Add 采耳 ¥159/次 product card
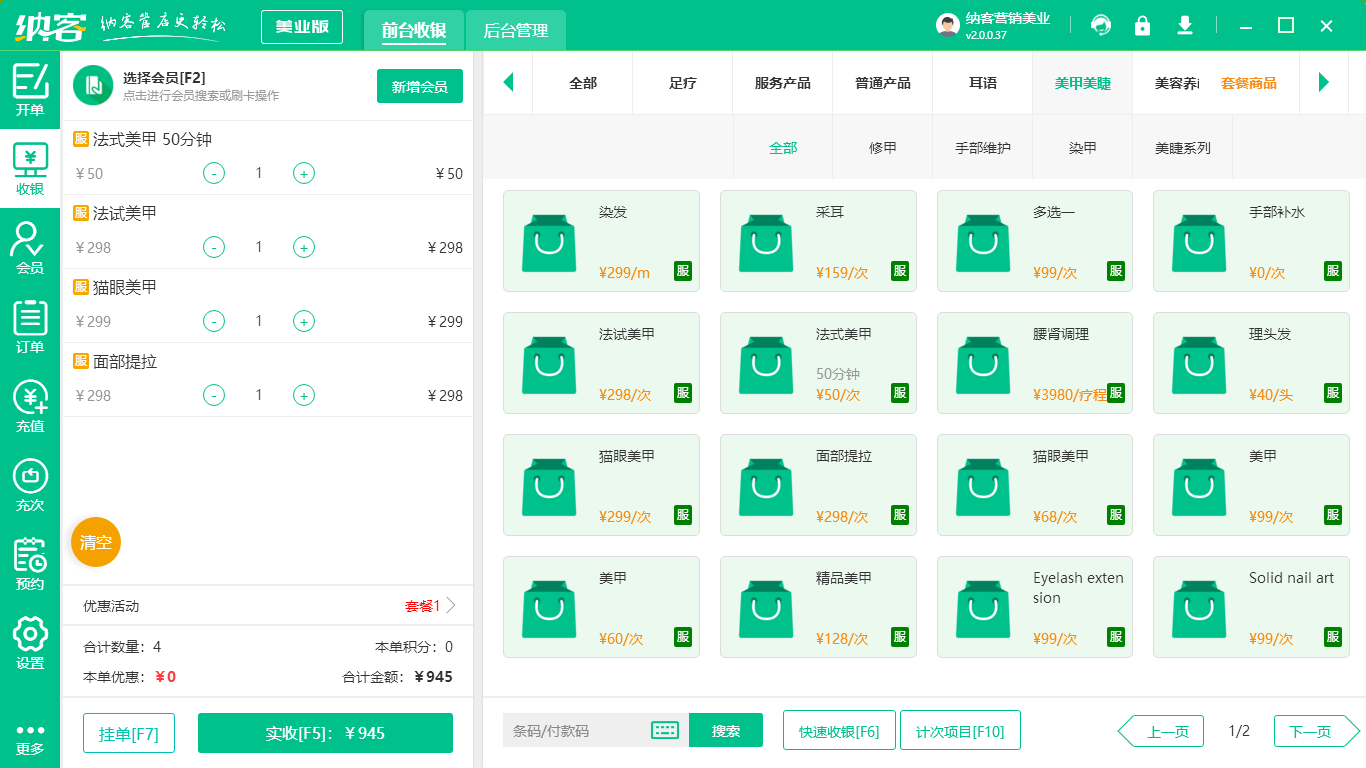The image size is (1366, 768). 818,241
